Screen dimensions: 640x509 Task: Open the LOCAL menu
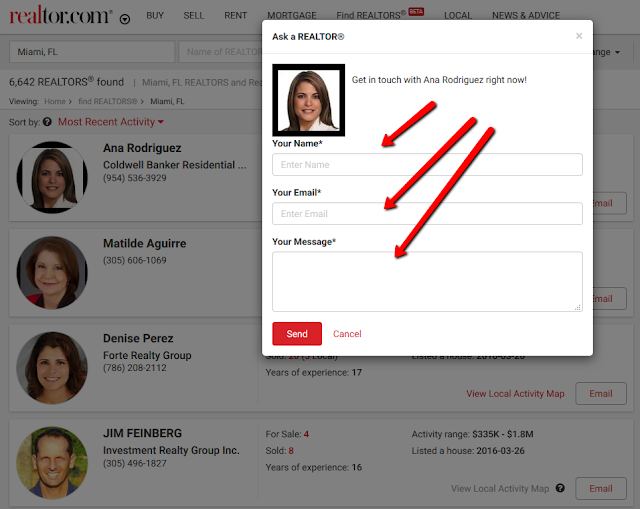click(458, 16)
